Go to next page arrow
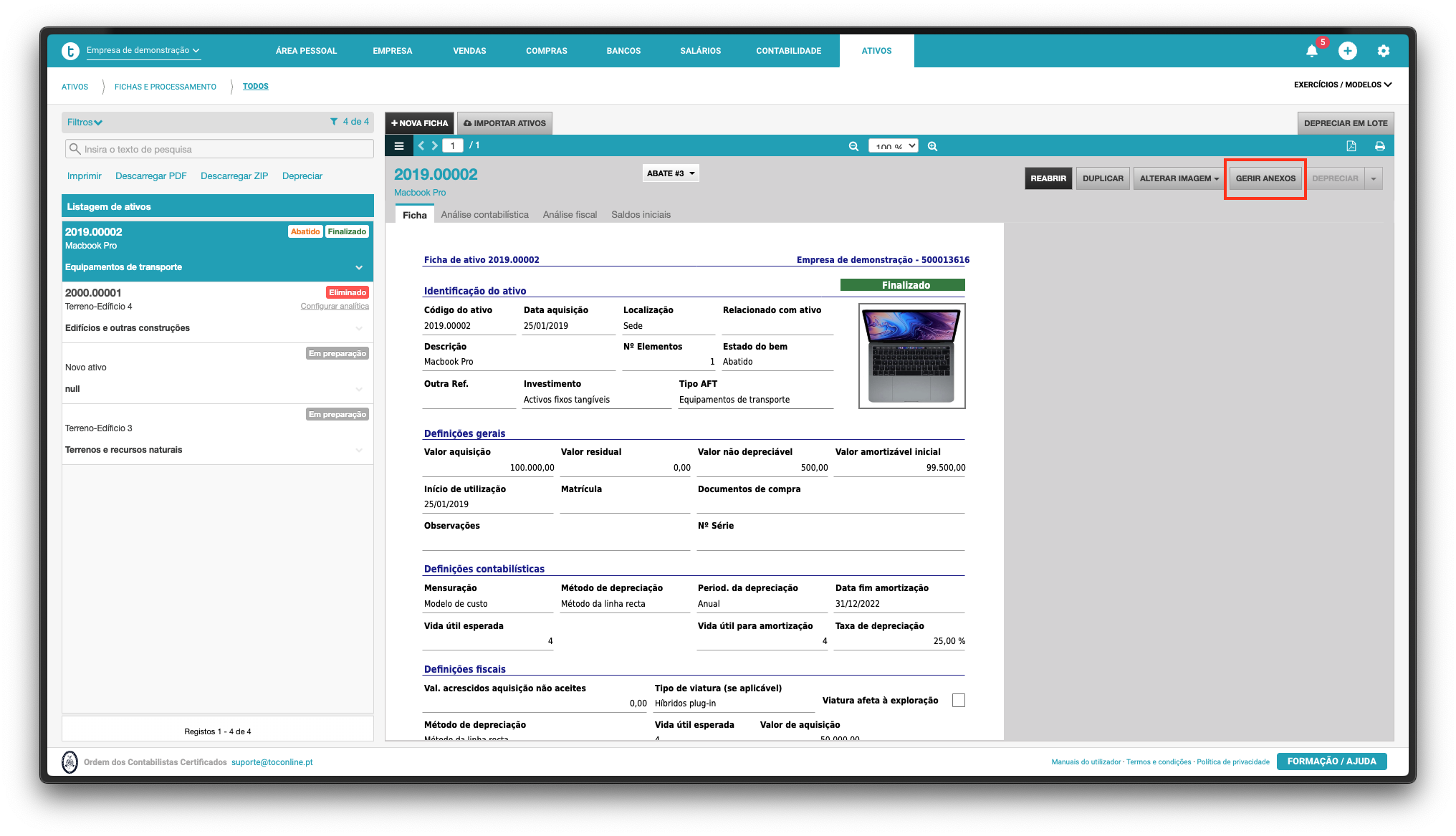This screenshot has height=836, width=1456. [x=434, y=145]
